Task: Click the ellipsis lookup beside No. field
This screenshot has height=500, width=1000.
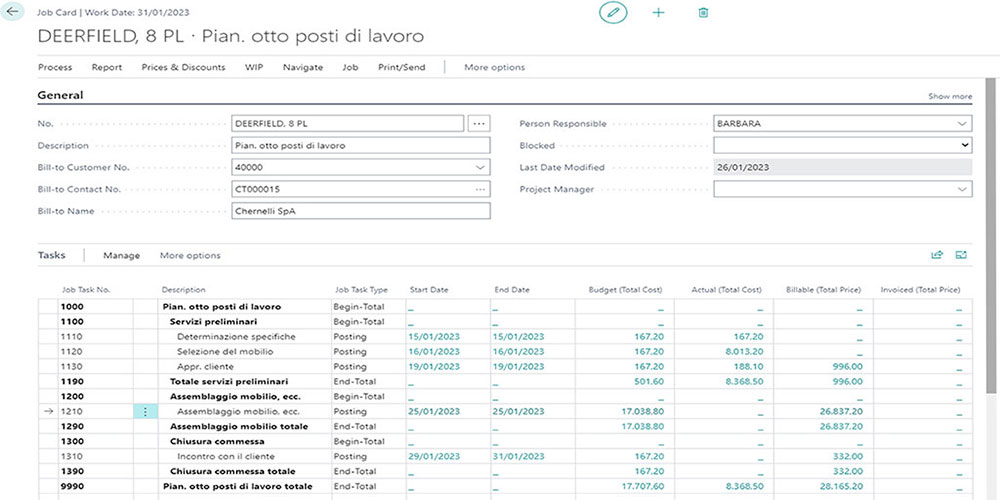Action: [x=479, y=123]
